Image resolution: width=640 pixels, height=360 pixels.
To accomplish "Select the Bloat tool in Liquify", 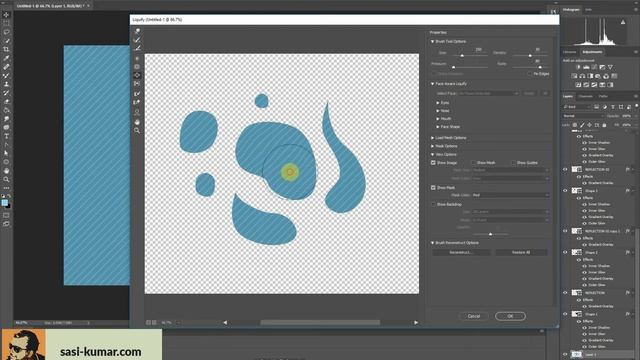I will pyautogui.click(x=137, y=75).
